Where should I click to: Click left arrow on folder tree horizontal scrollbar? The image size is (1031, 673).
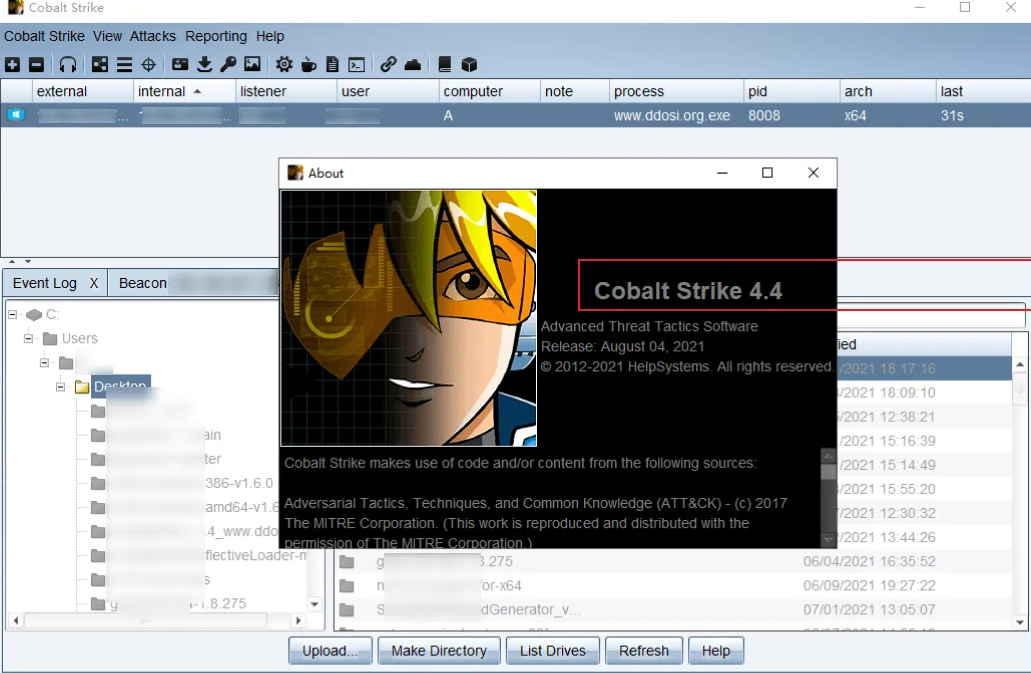click(16, 620)
